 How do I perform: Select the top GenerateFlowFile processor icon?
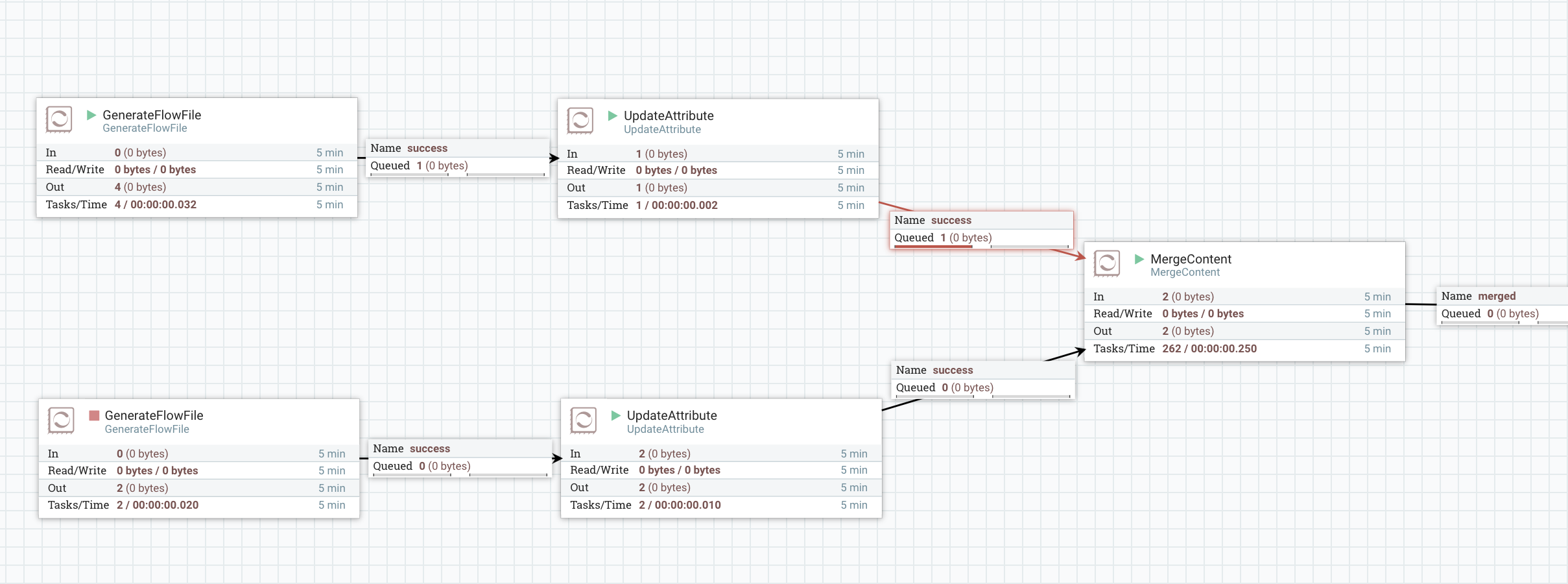coord(59,119)
